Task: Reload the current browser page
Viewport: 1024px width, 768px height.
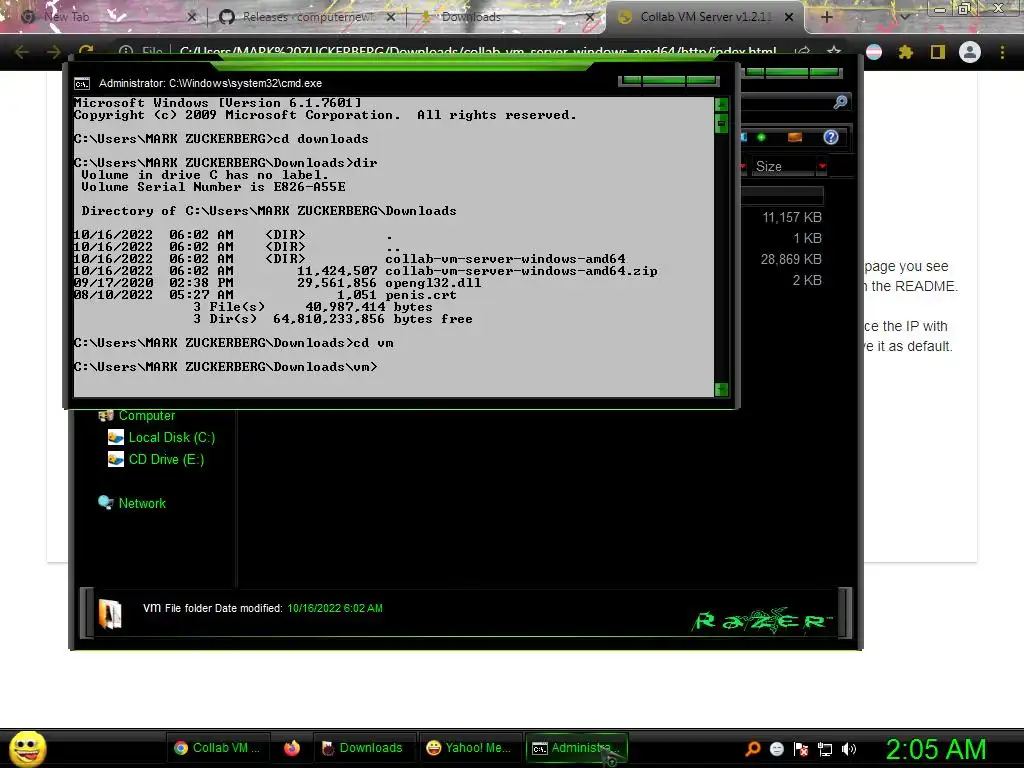Action: point(86,52)
